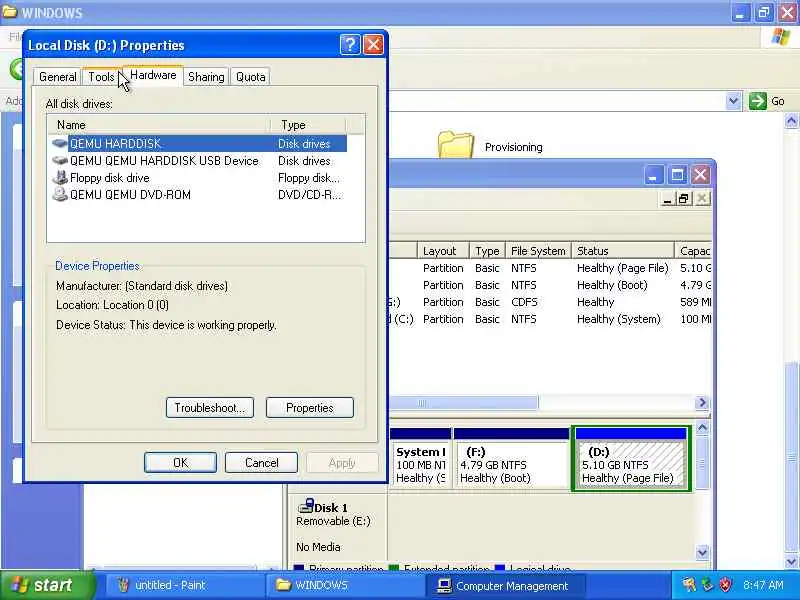Select the System 100 MB partition block
800x600 pixels.
[x=421, y=459]
